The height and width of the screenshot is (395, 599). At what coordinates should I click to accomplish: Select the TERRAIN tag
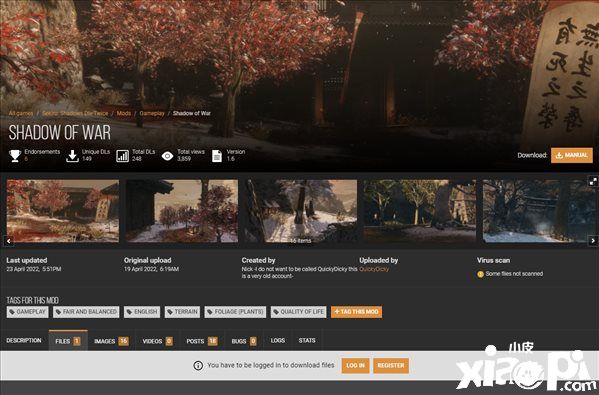[183, 312]
